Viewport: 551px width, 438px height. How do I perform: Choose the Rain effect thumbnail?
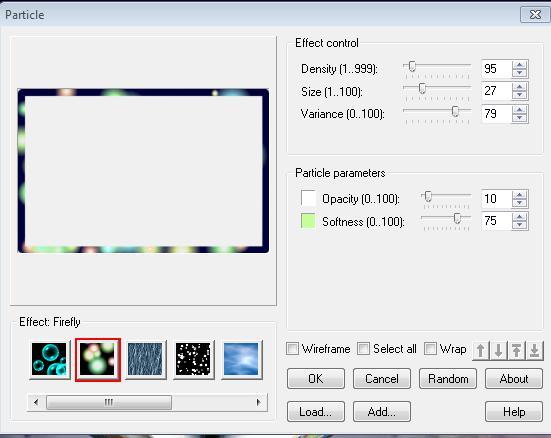click(x=145, y=359)
